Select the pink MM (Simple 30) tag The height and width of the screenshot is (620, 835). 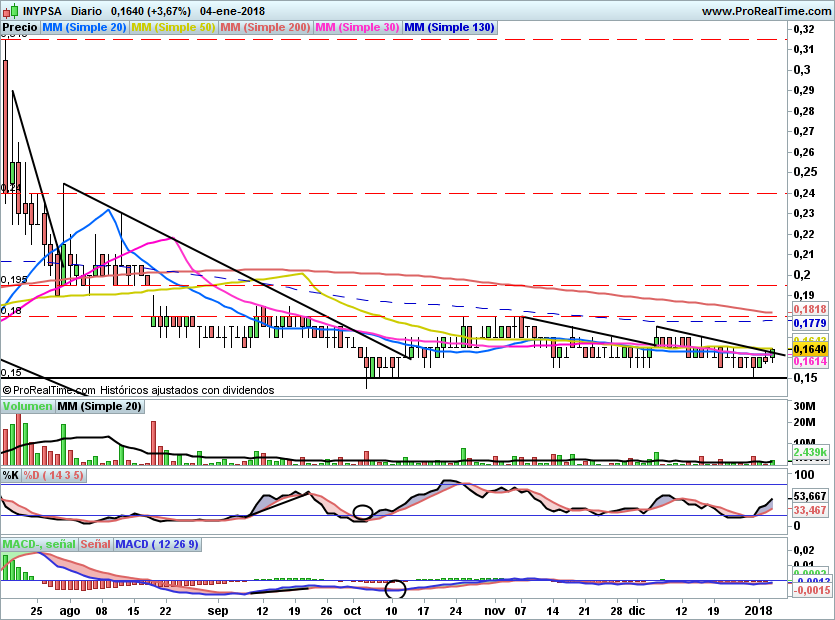[x=357, y=28]
